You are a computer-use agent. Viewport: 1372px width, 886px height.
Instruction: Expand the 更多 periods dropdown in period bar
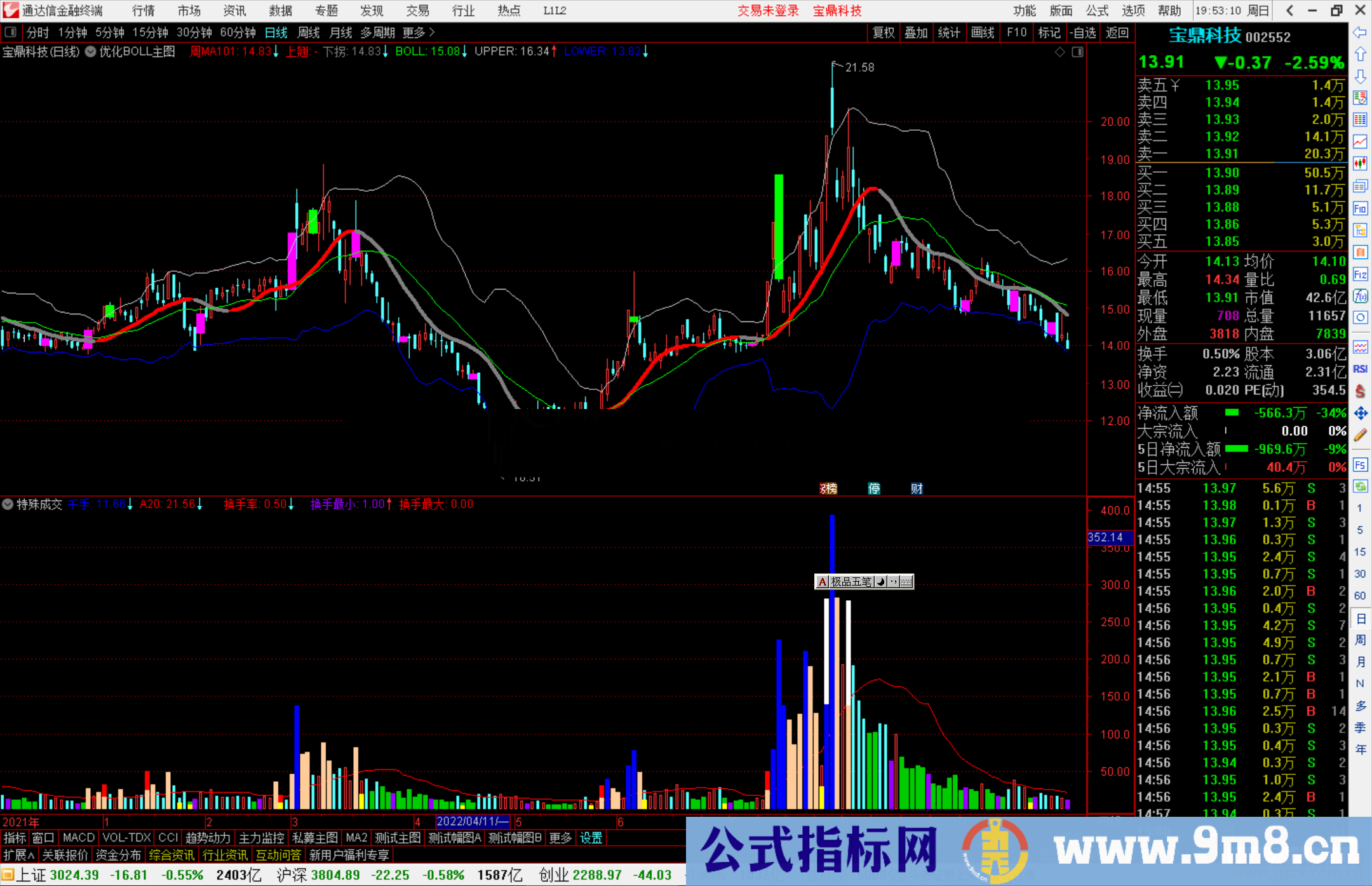pos(414,32)
